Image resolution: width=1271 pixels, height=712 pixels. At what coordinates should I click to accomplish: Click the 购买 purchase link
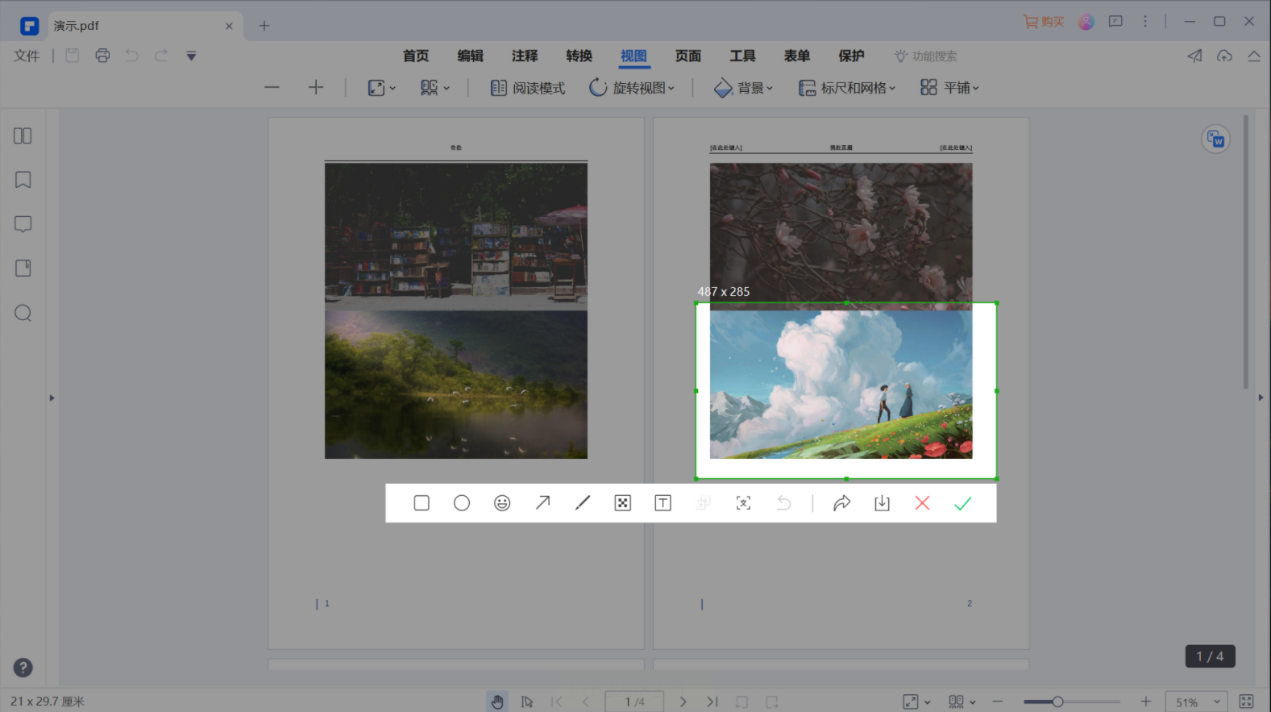[1044, 22]
